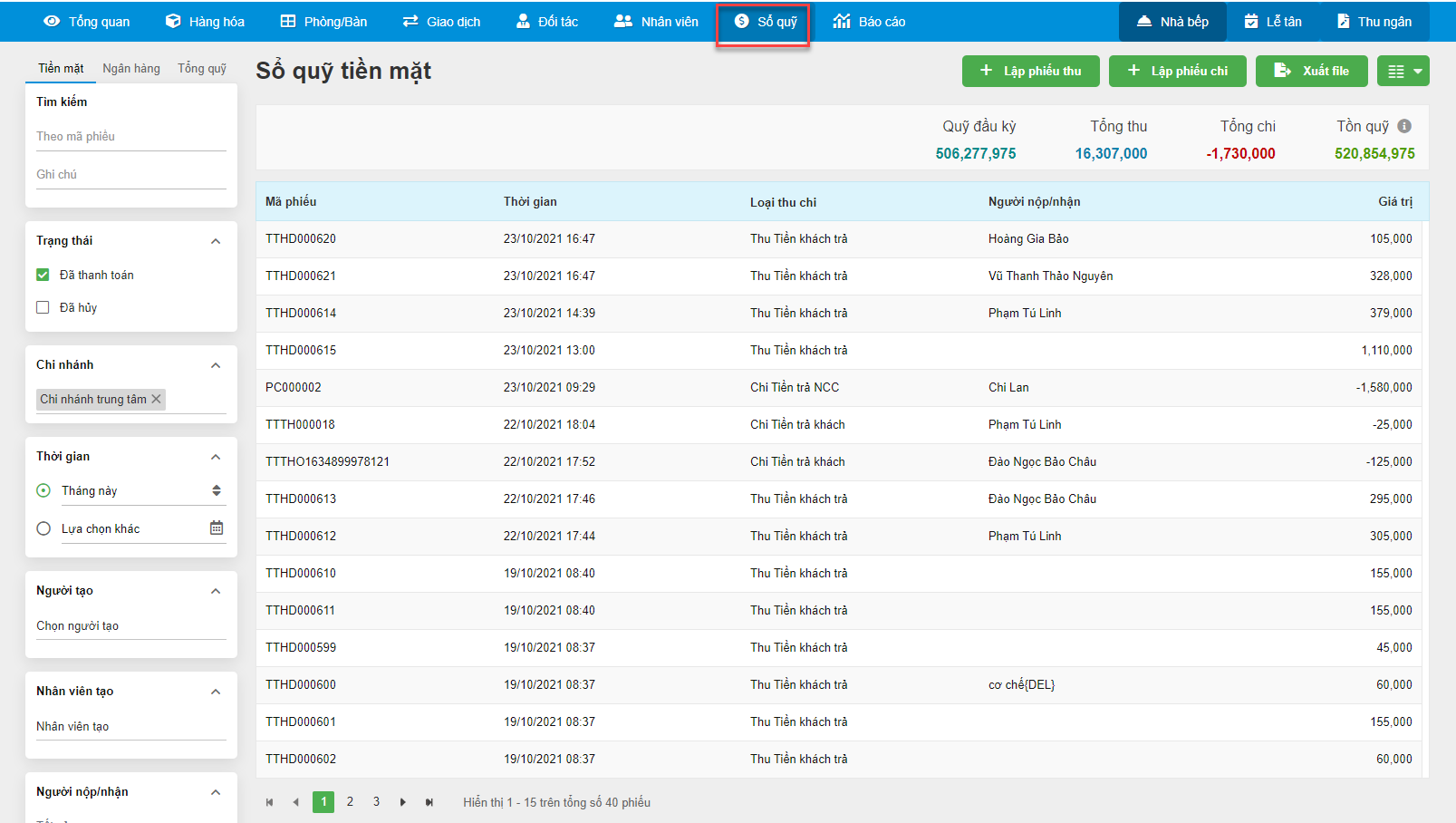Click the Vũ Thanh Thảo Nguyên cell
Image resolution: width=1456 pixels, height=823 pixels.
tap(1051, 276)
